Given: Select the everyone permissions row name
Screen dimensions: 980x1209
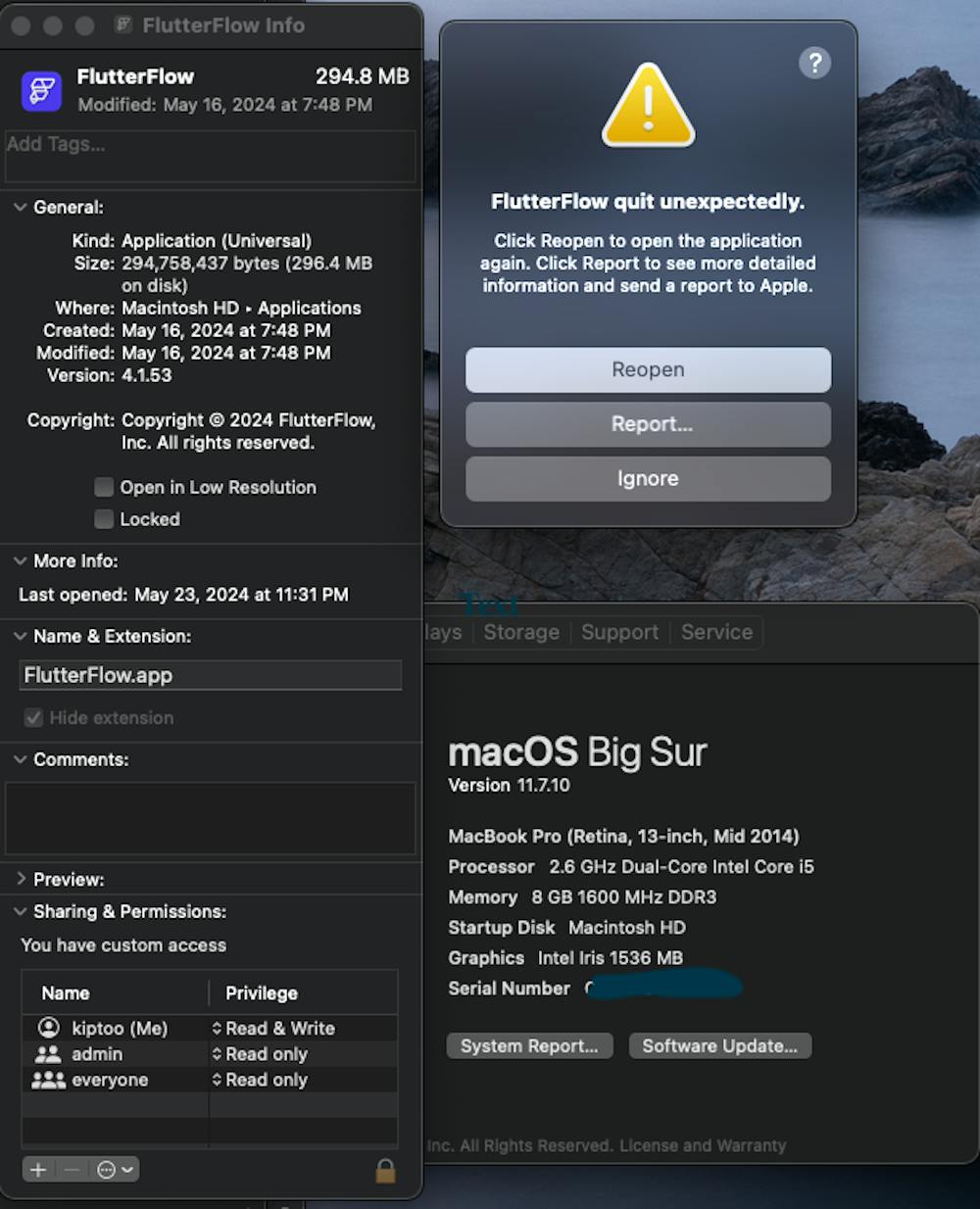Looking at the screenshot, I should [x=110, y=1080].
